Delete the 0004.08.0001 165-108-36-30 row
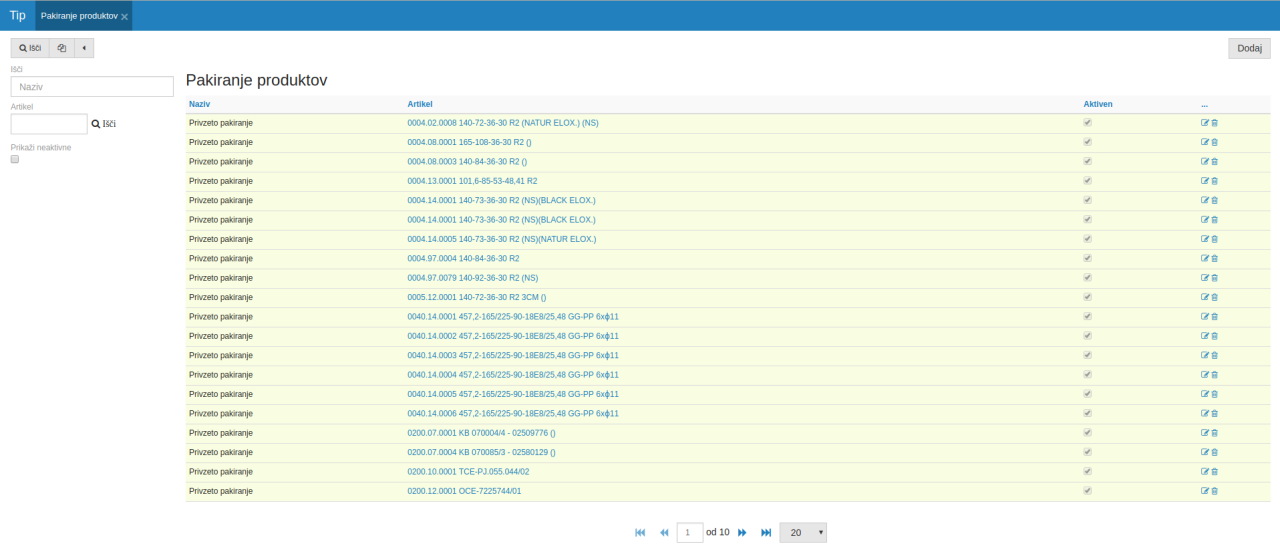This screenshot has width=1280, height=556. 1215,142
